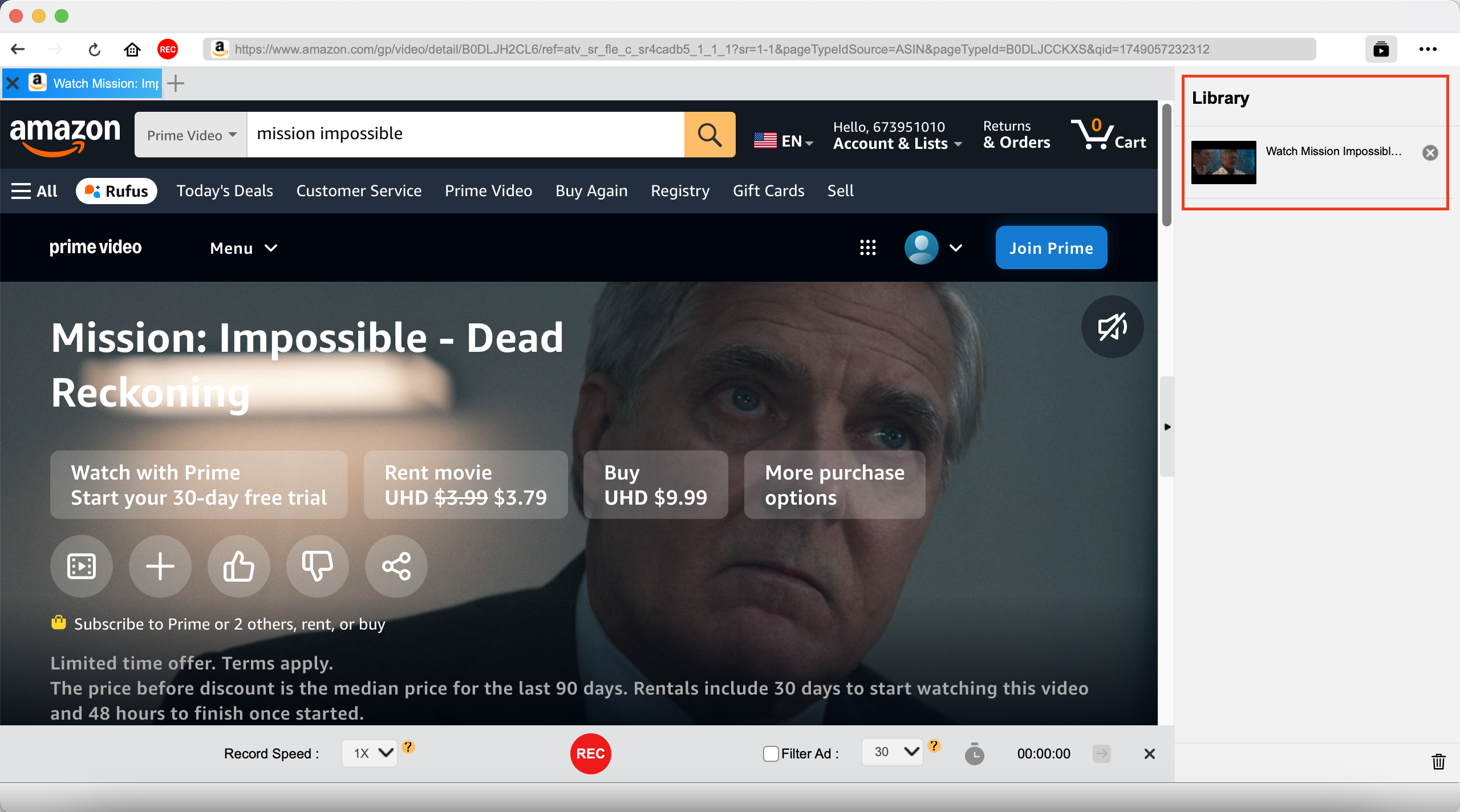
Task: Expand the Prime Video Menu dropdown
Action: click(x=244, y=248)
